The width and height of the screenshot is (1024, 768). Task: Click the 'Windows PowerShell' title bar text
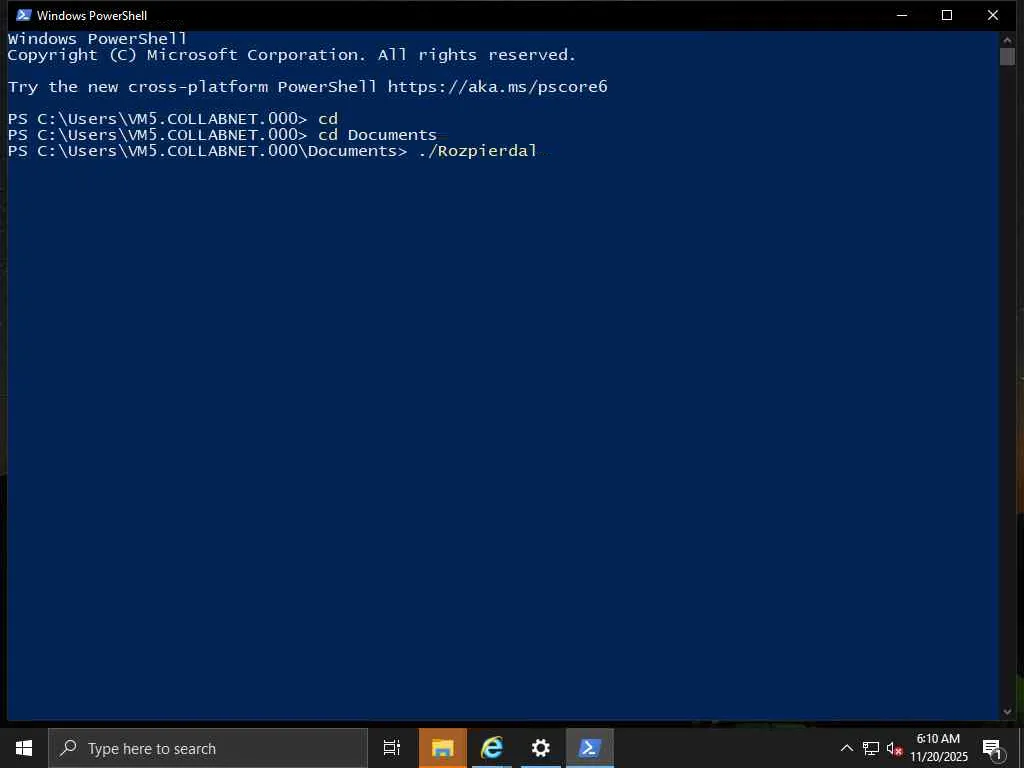[92, 15]
